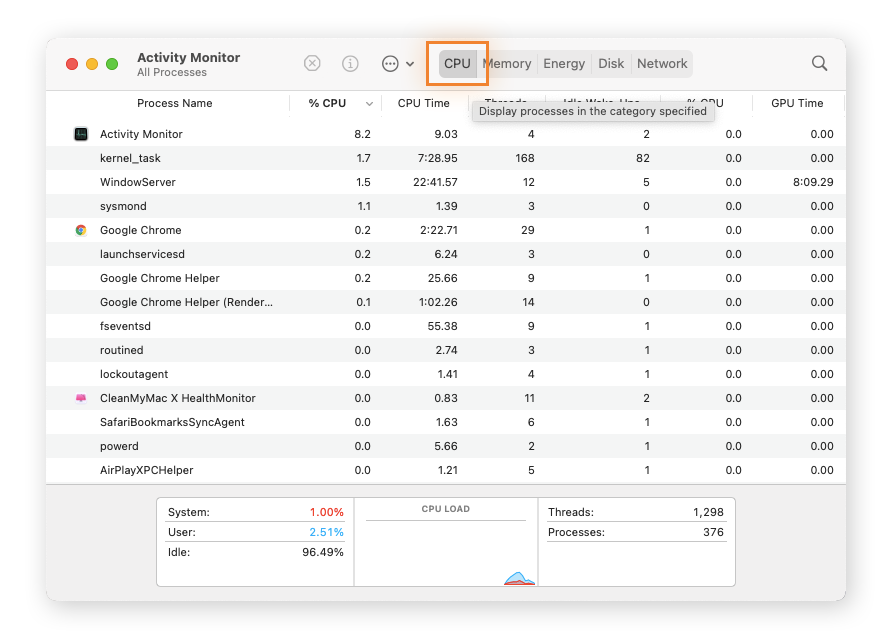Screen dimensions: 891x643
Task: Open process info with the (i) icon
Action: point(350,63)
